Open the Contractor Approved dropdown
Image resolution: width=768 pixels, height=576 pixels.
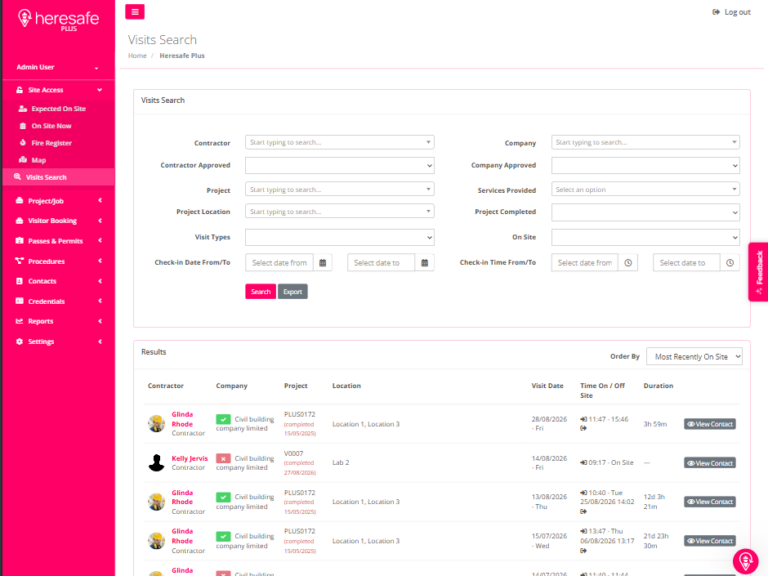tap(339, 166)
